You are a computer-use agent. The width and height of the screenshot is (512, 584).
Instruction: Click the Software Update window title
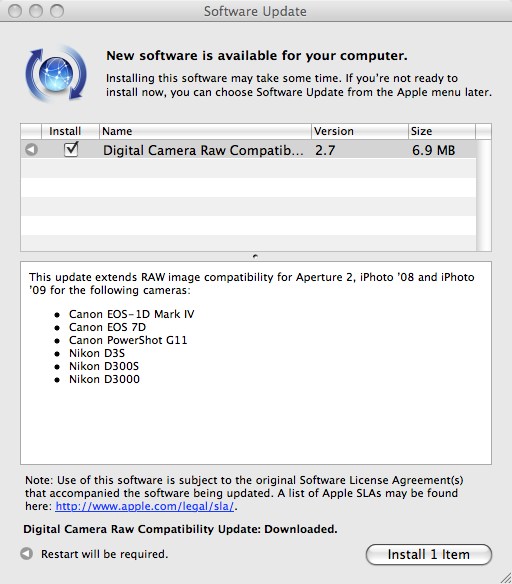[x=255, y=11]
